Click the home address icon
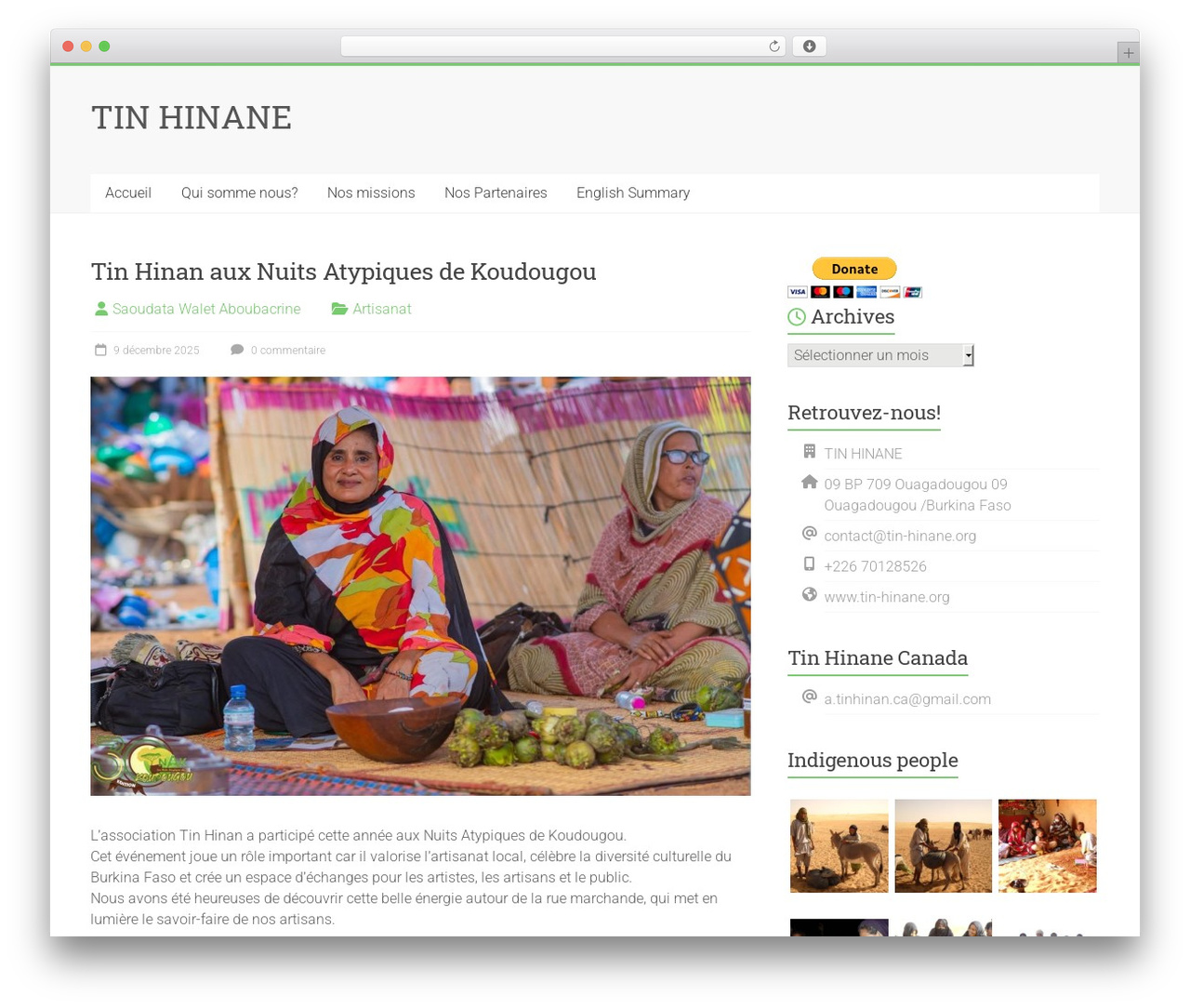This screenshot has width=1190, height=1008. (x=810, y=482)
